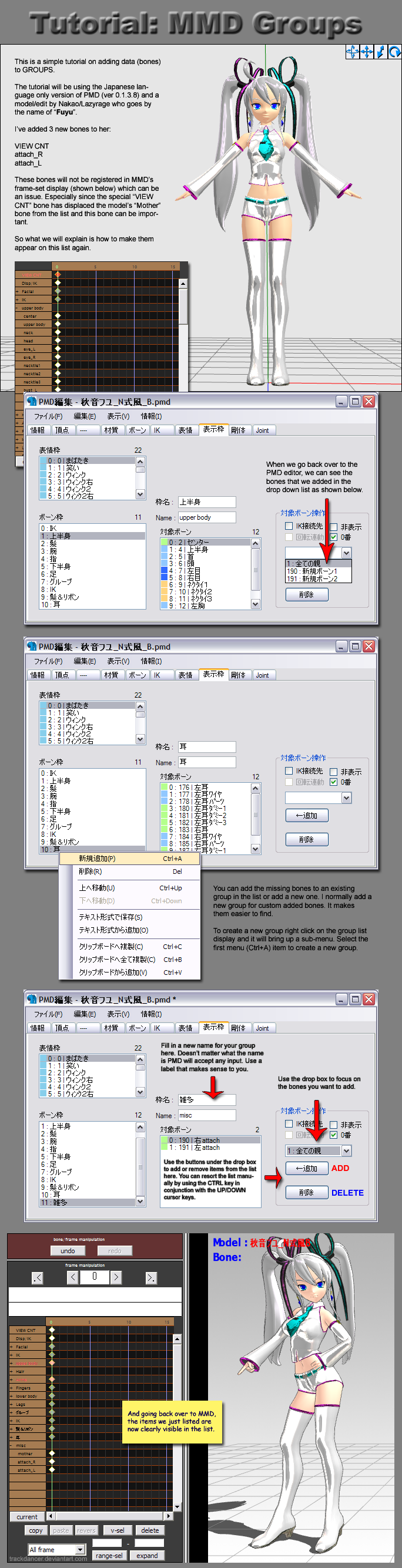Click the bottom MMD timeline scroll-up arrow

point(177,1339)
